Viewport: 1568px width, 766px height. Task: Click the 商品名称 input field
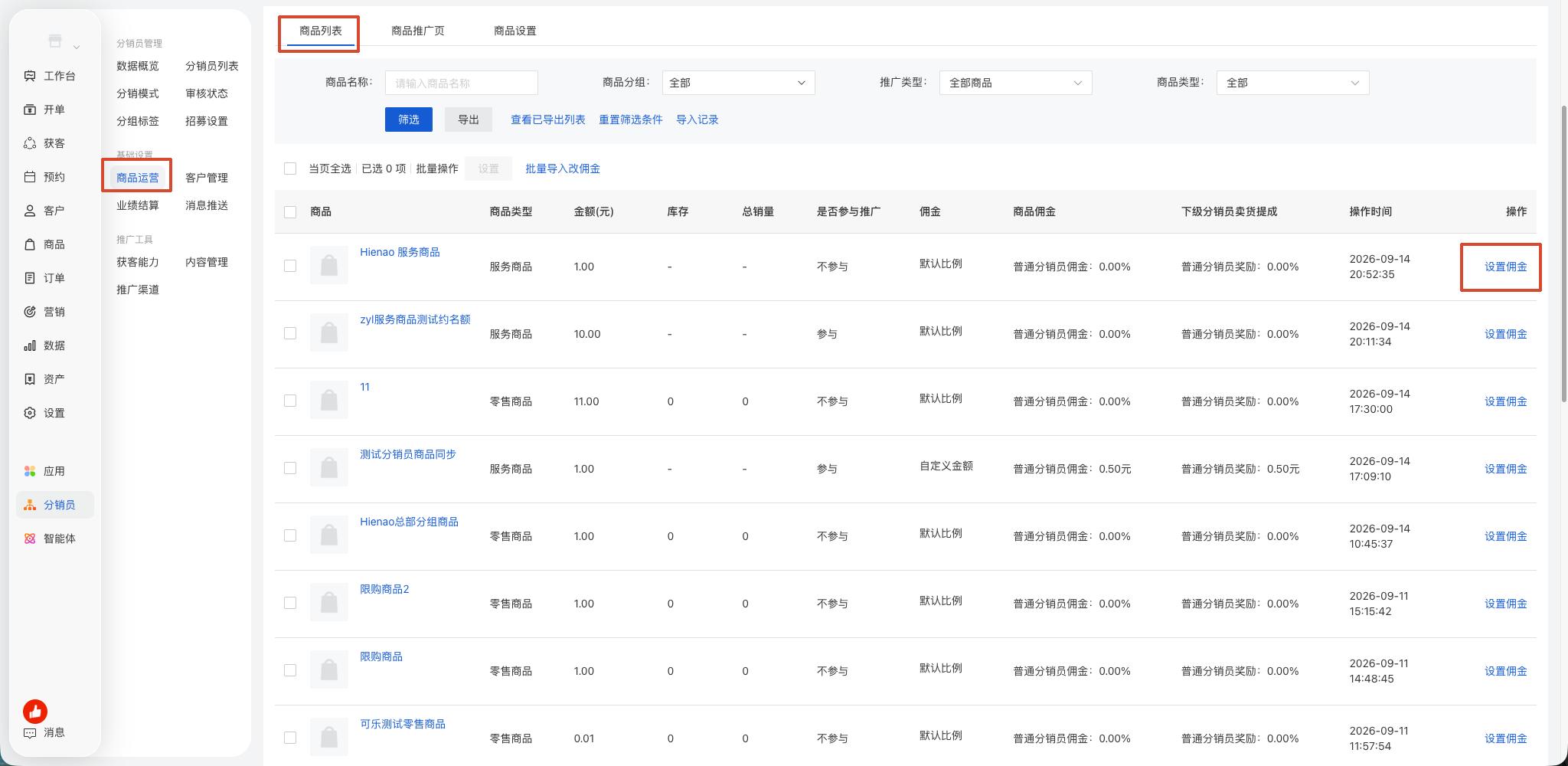462,83
